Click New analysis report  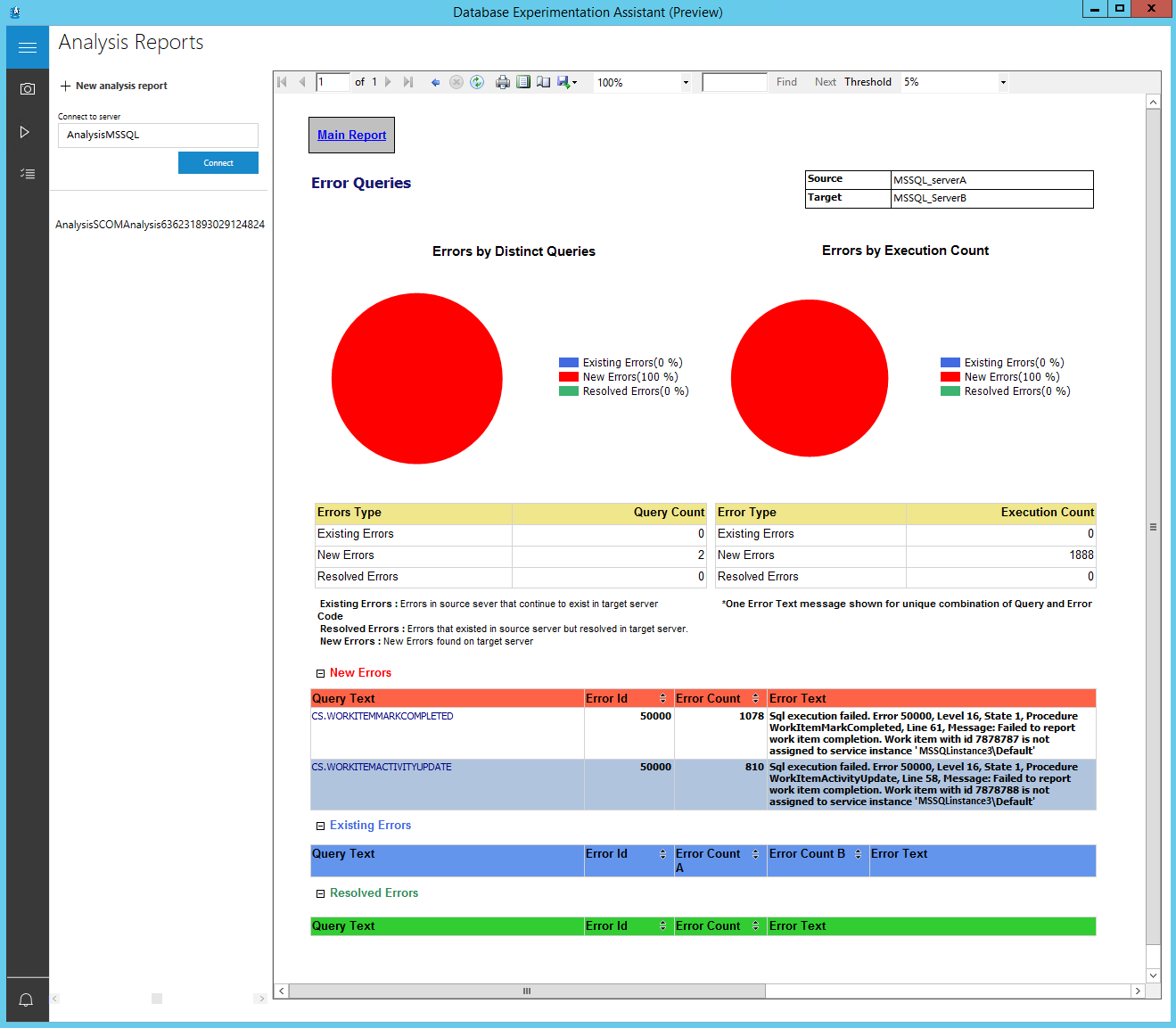point(114,86)
